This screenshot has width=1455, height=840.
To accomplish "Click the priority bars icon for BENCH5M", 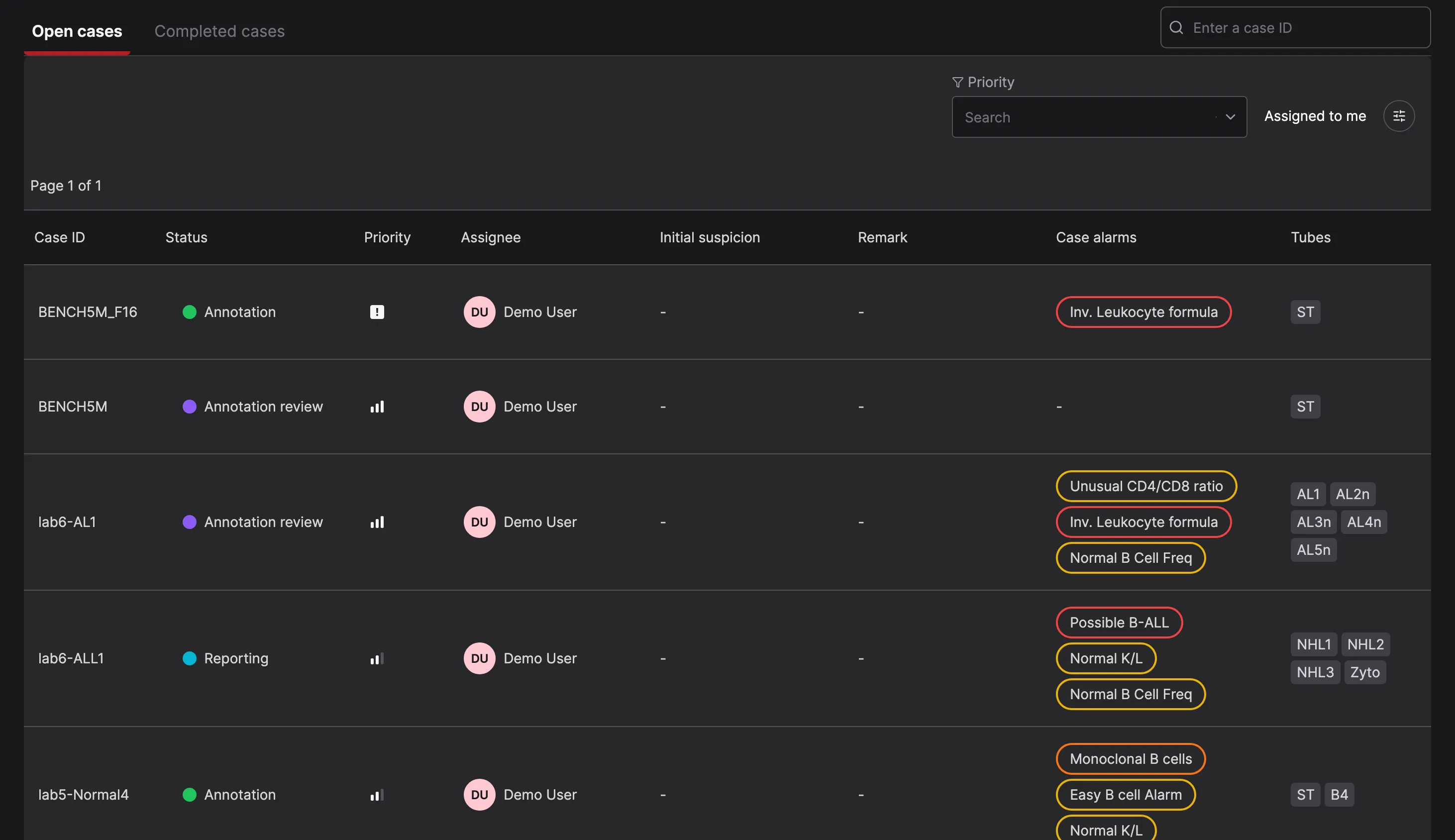I will coord(377,407).
